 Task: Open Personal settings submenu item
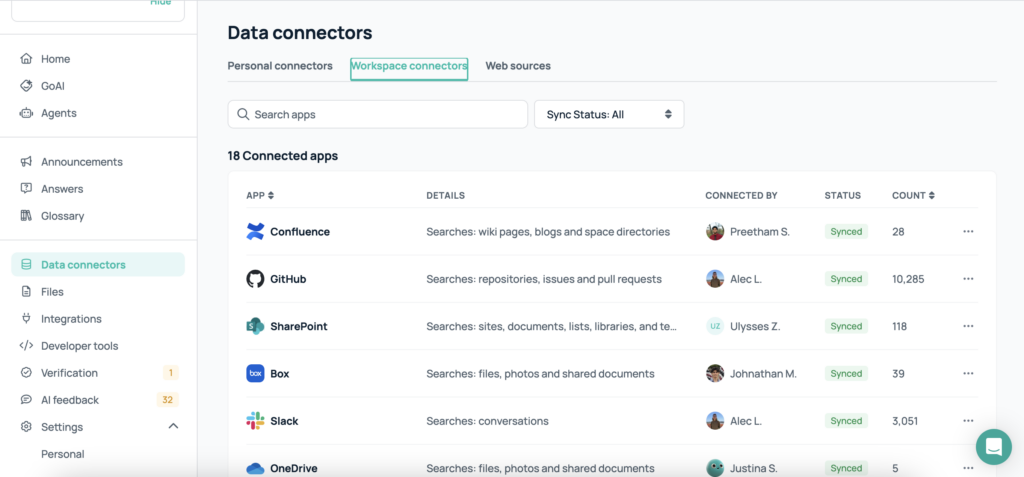pos(63,454)
